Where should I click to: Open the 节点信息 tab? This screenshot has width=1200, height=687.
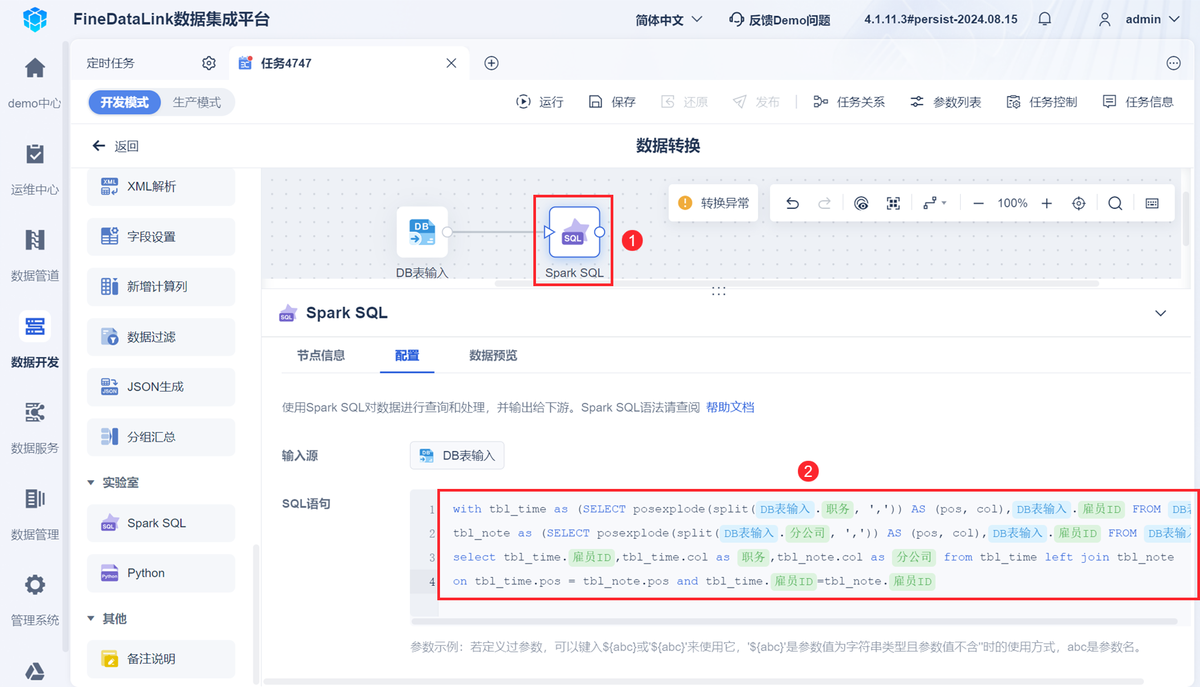tap(321, 356)
